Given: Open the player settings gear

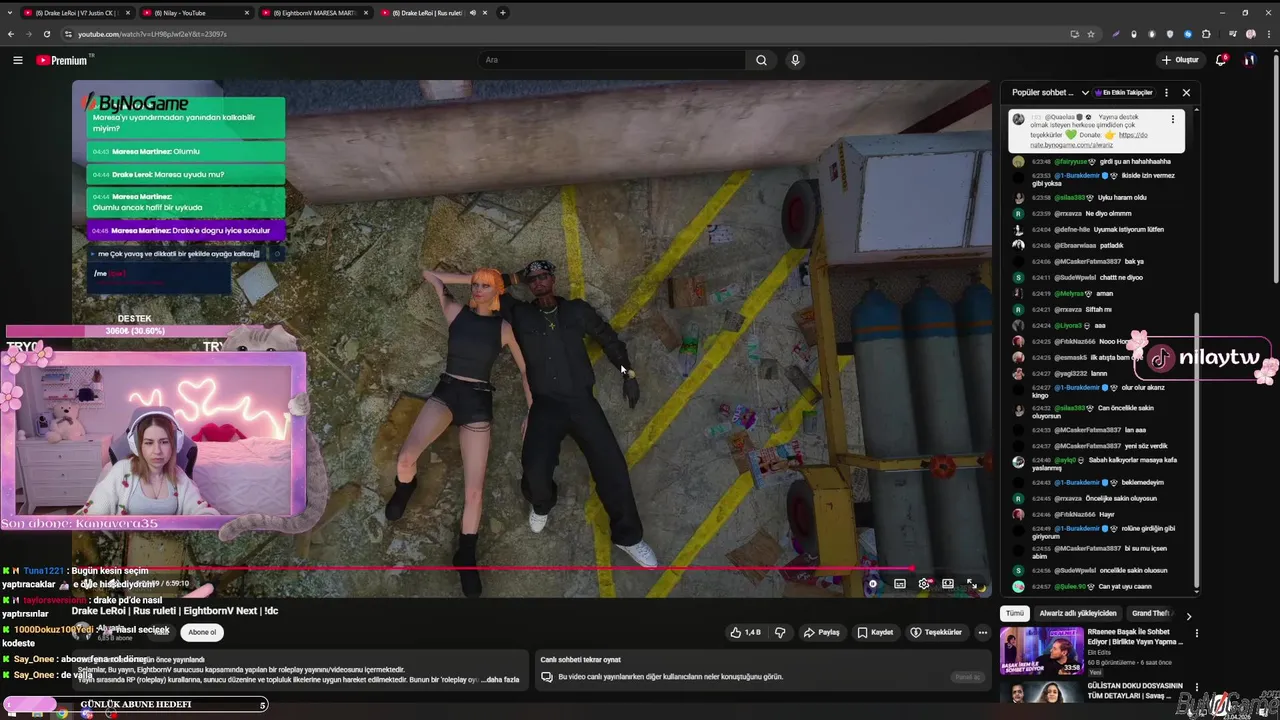Looking at the screenshot, I should [x=924, y=584].
